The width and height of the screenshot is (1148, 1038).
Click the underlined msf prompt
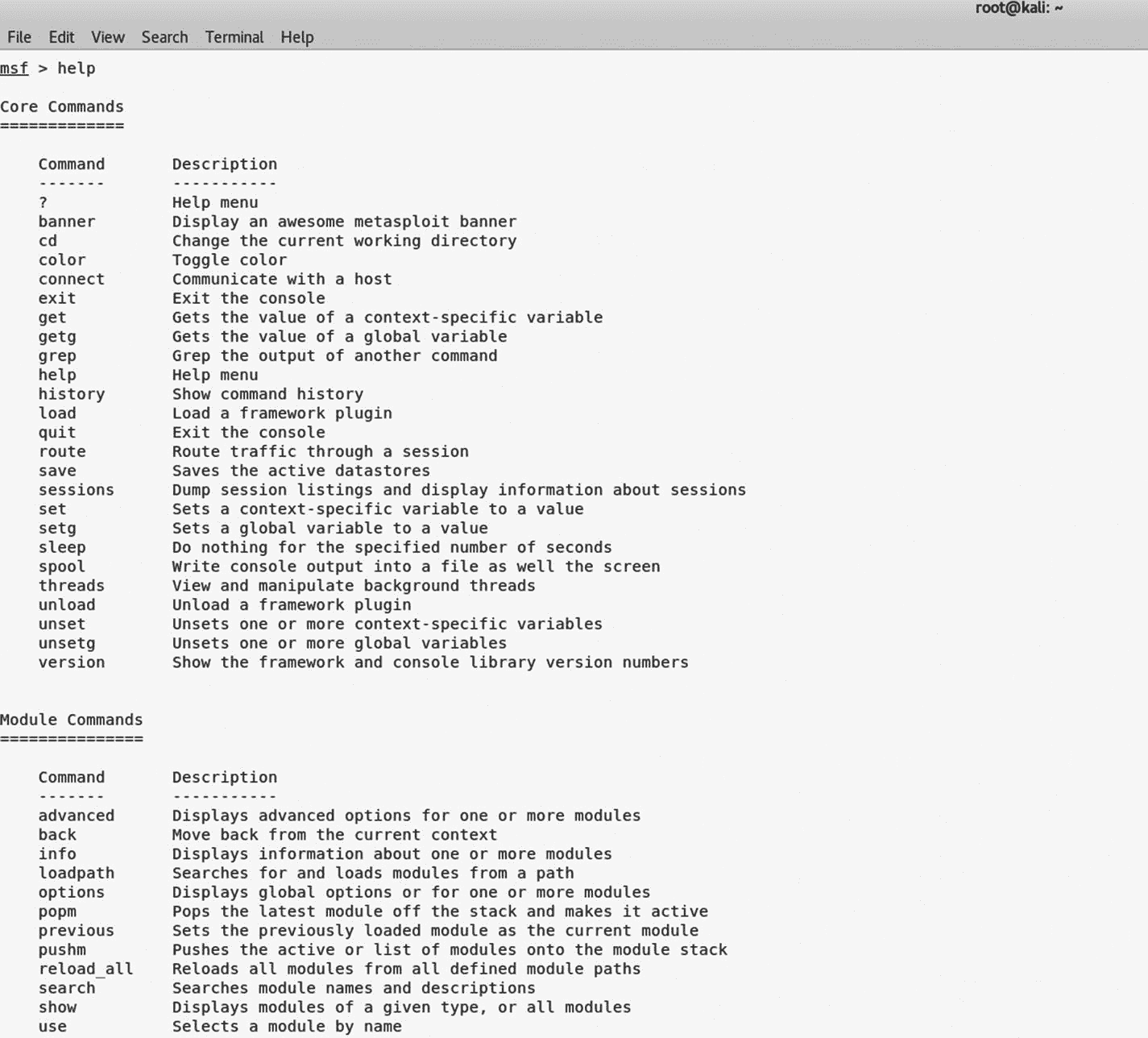tap(15, 69)
